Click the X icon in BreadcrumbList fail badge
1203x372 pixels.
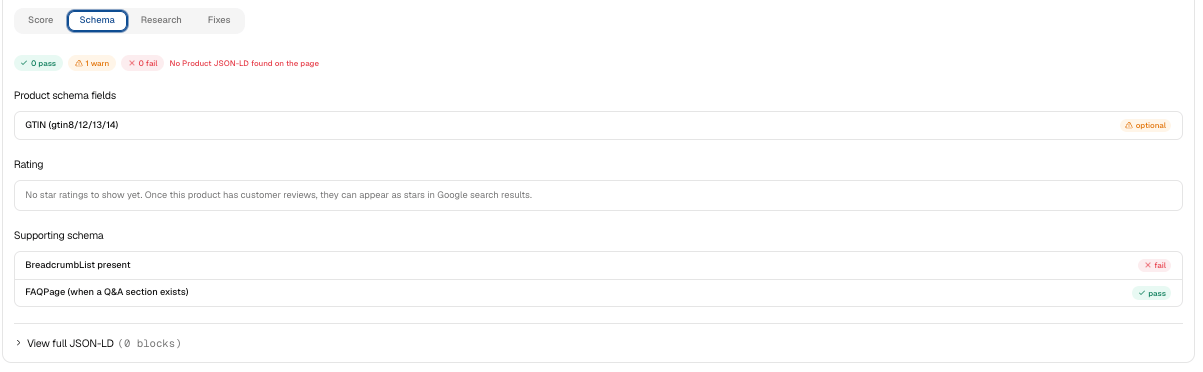[1148, 265]
